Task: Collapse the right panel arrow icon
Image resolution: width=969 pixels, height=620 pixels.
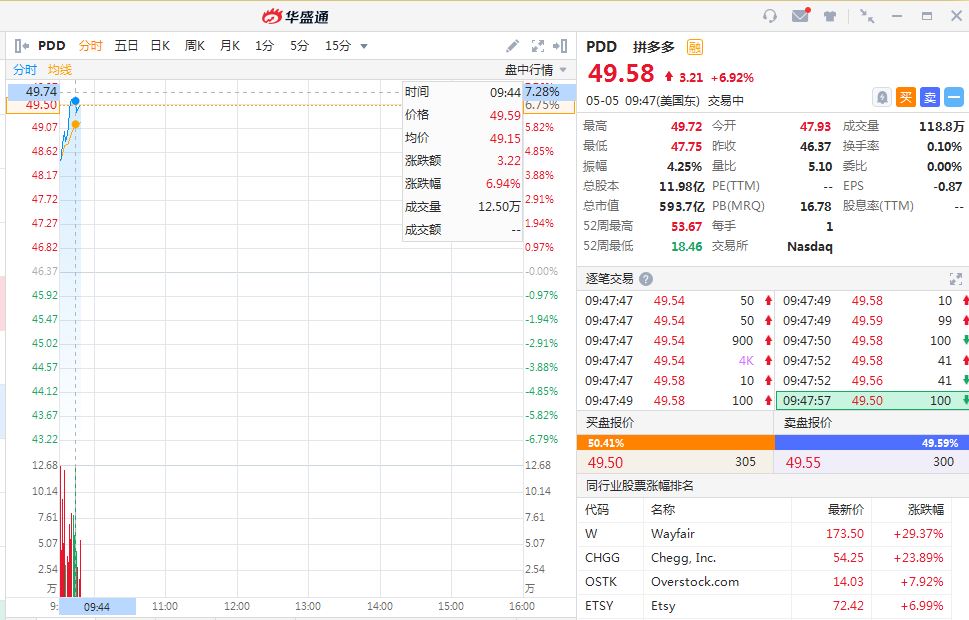Action: click(561, 46)
